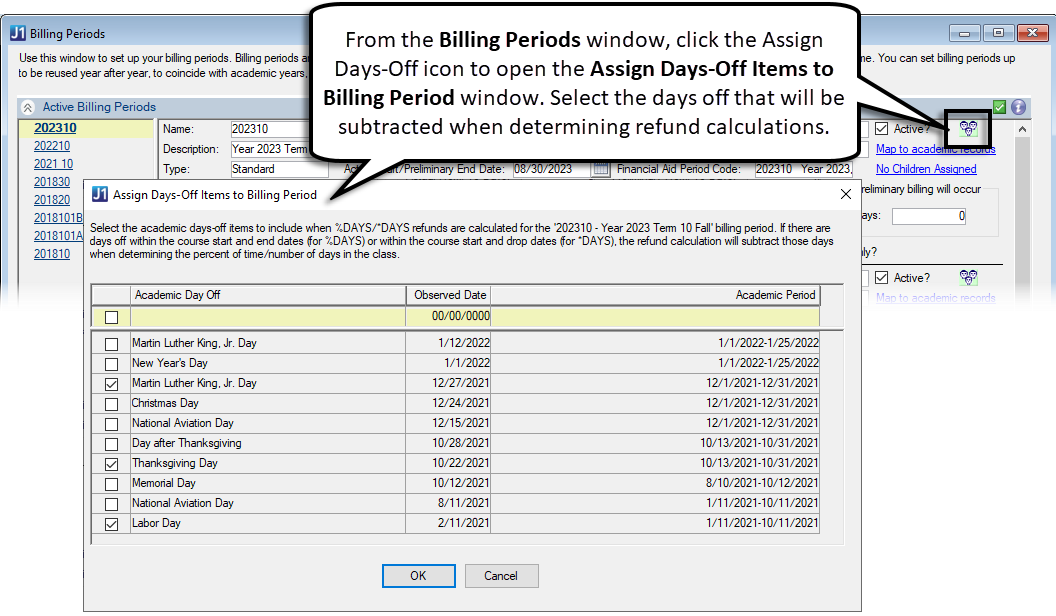Click the Financial Aid Period Code field
This screenshot has height=616, width=1056.
coord(803,169)
